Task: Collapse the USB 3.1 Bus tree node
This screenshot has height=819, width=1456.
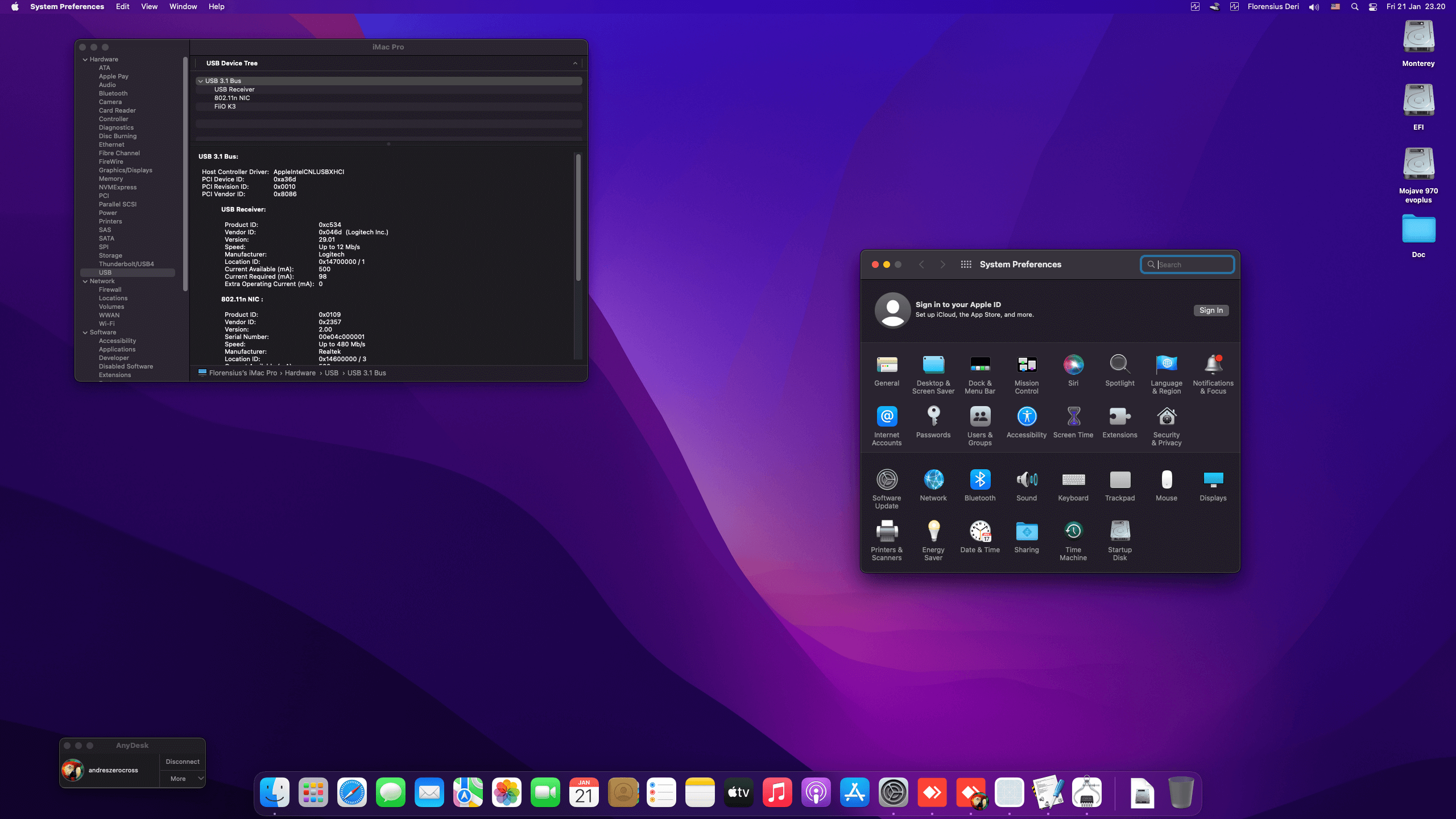Action: point(200,81)
